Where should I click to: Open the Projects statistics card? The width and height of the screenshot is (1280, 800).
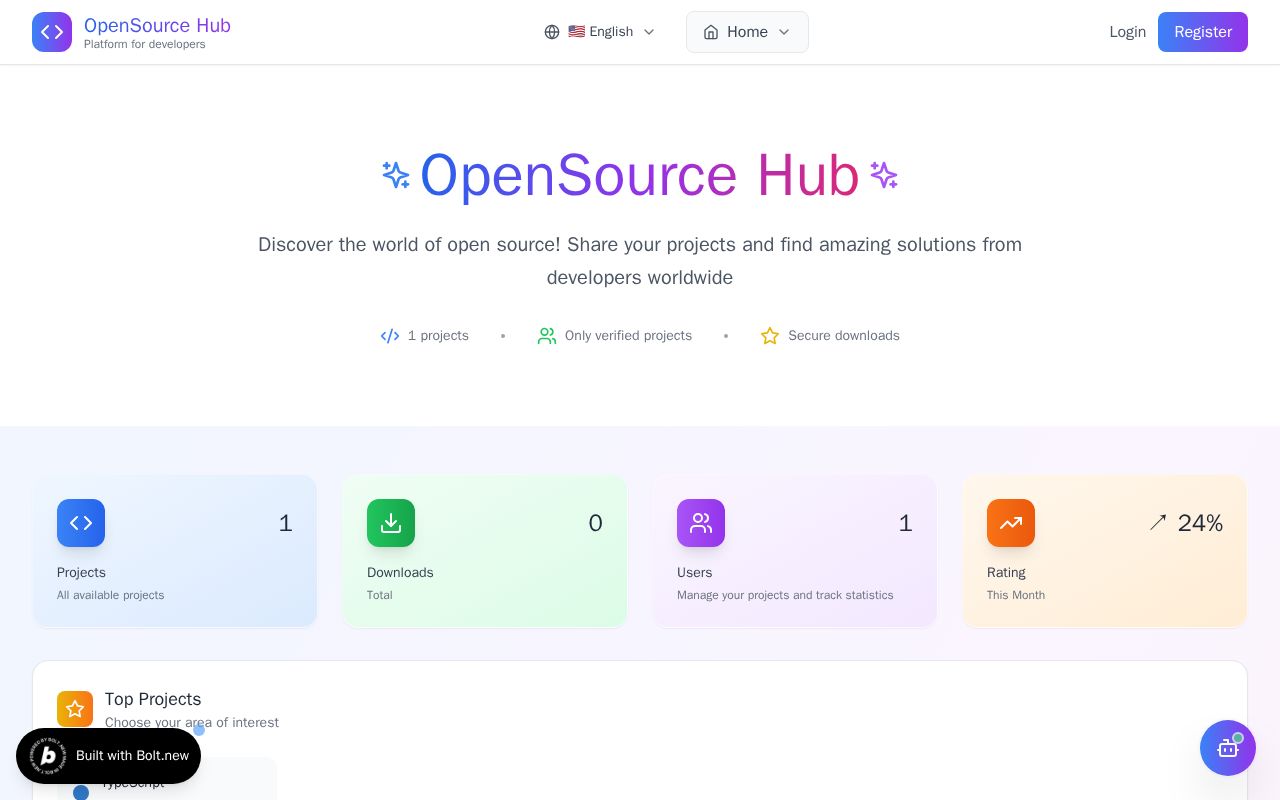pos(175,551)
